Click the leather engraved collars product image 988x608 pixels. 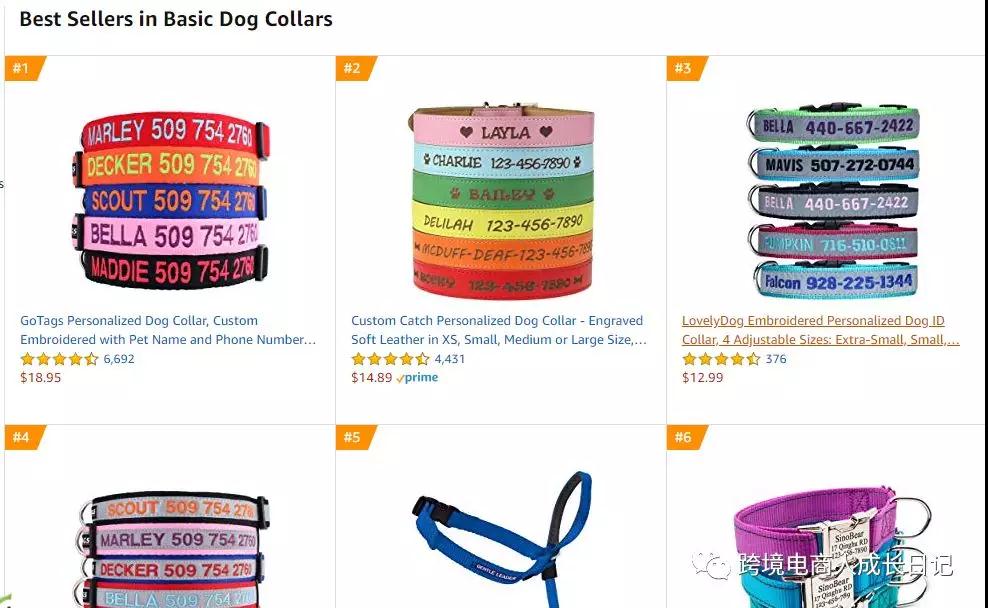pos(502,202)
